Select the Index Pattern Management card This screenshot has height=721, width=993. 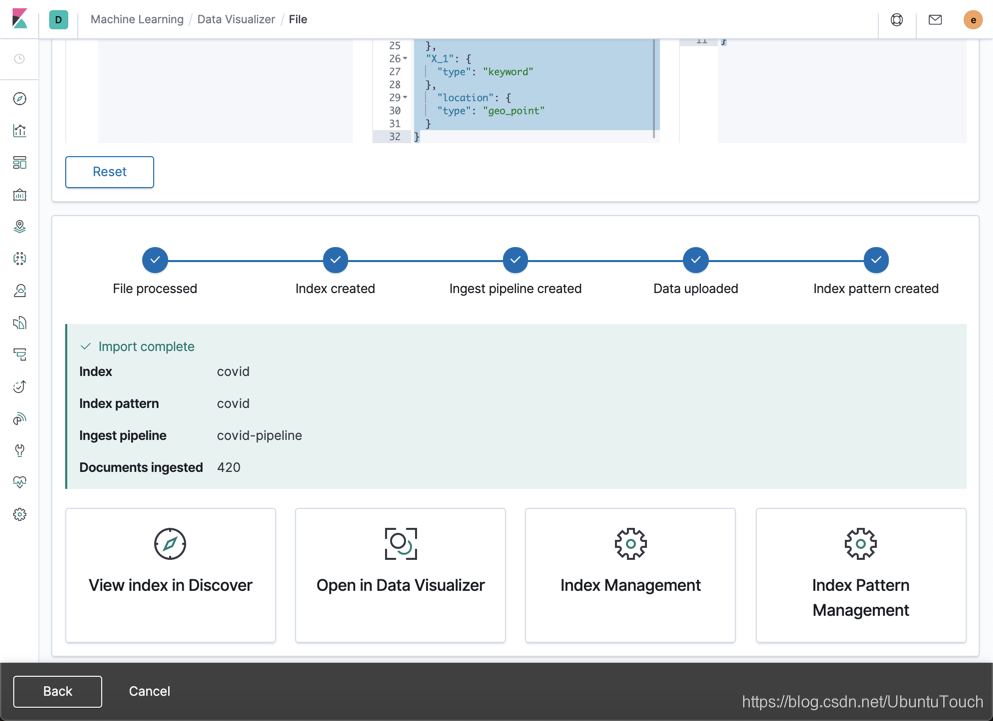click(860, 575)
